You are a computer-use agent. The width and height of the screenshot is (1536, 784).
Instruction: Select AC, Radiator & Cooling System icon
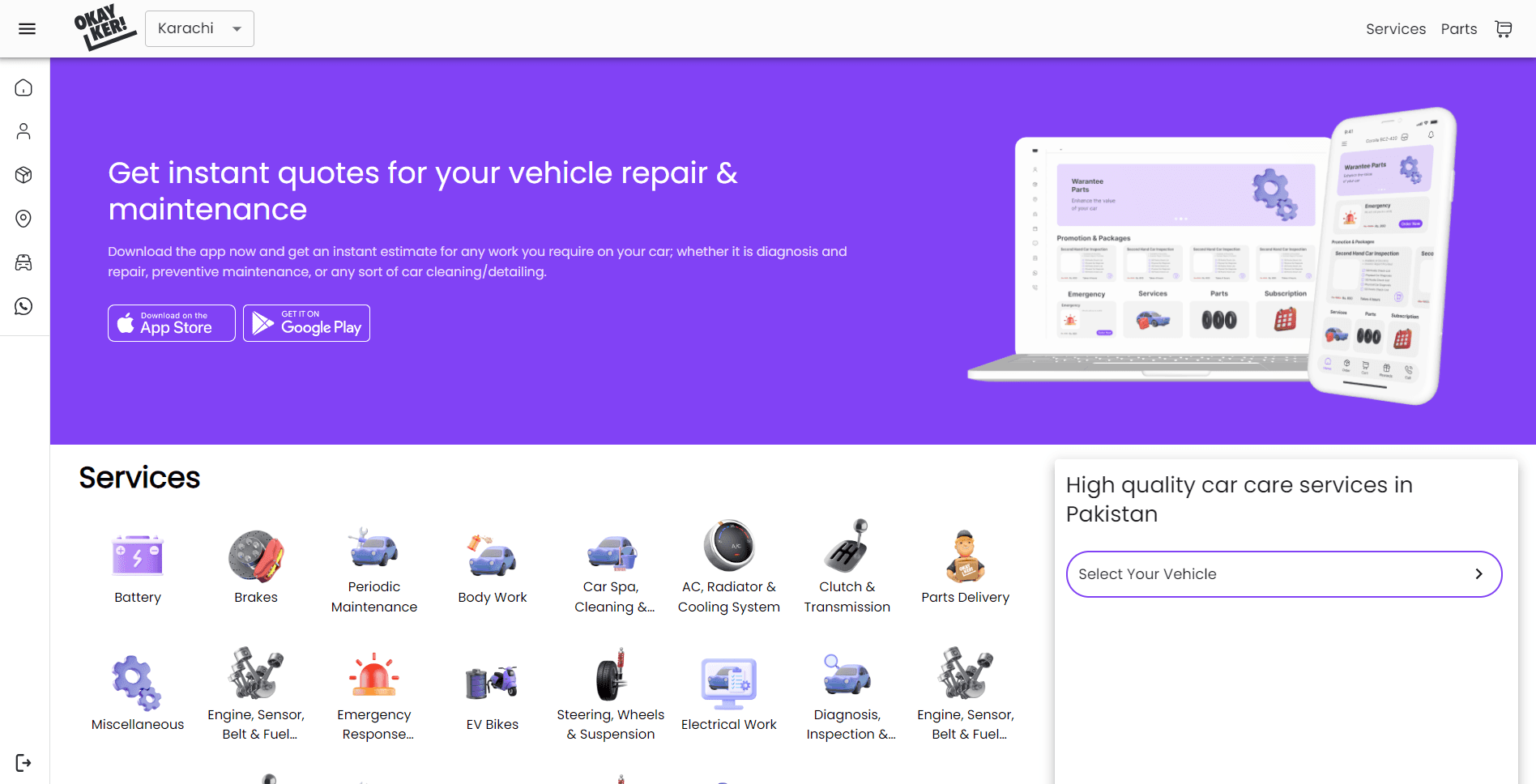point(729,545)
